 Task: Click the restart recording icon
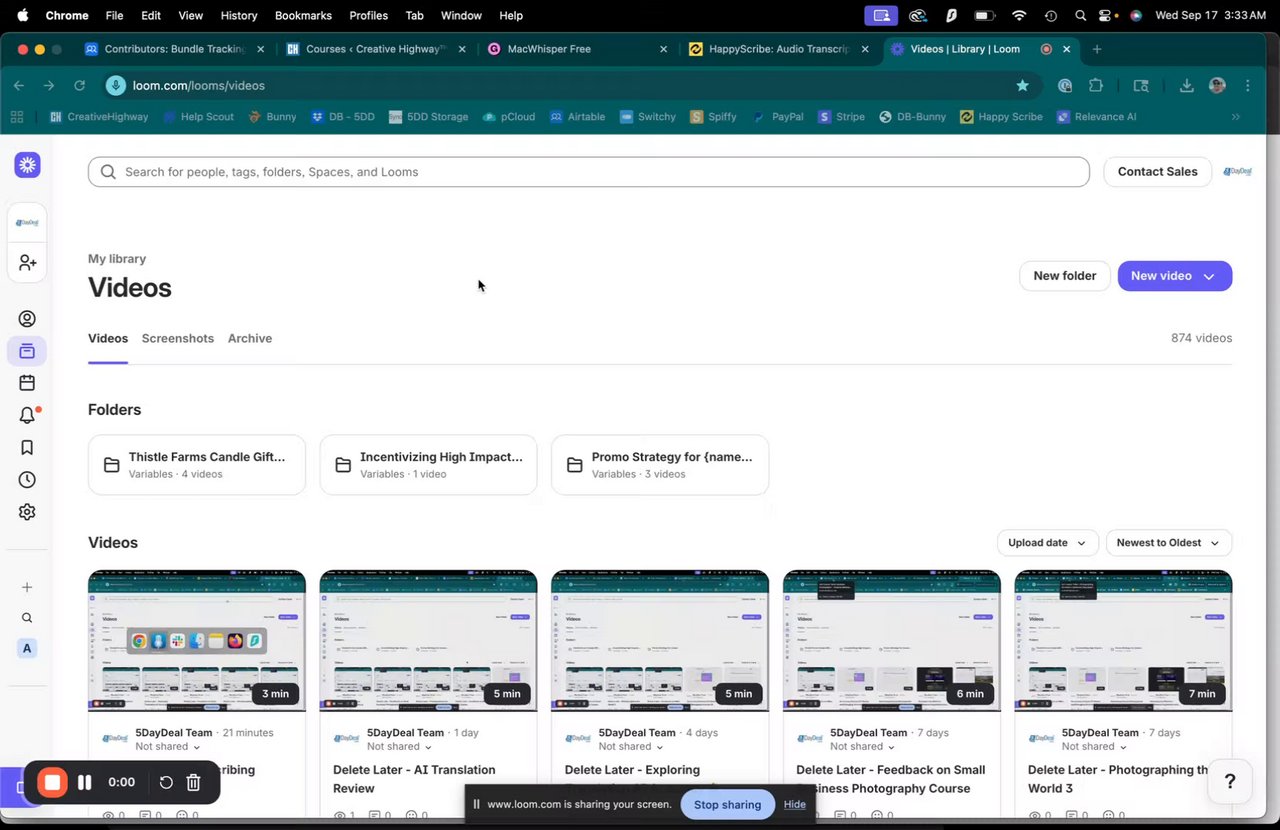pos(166,782)
